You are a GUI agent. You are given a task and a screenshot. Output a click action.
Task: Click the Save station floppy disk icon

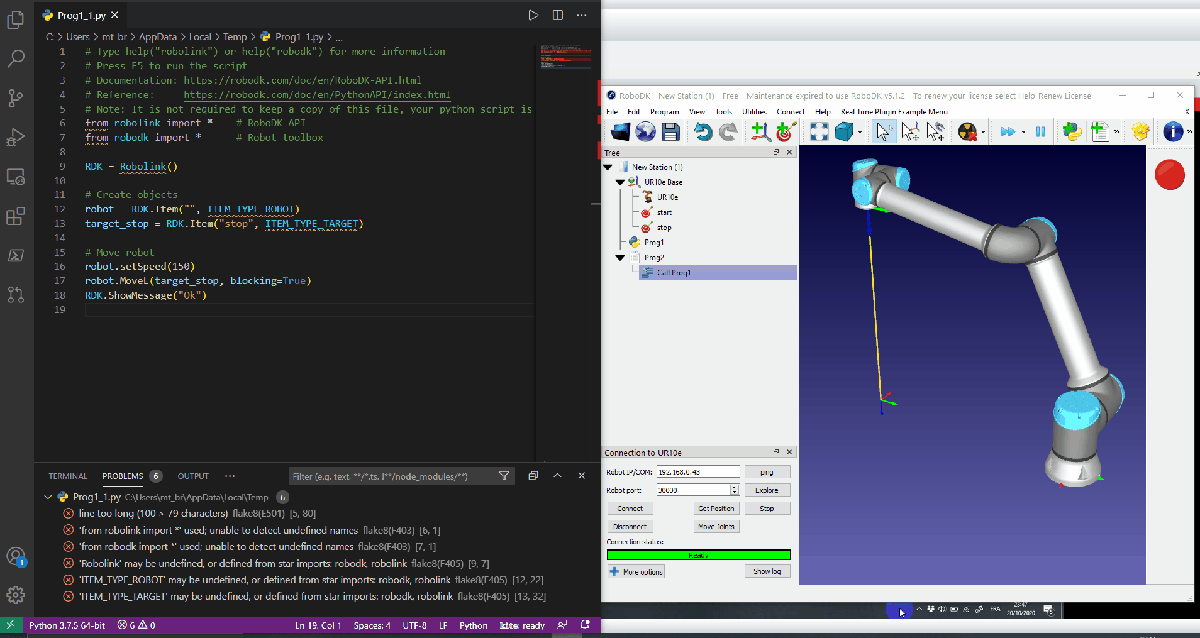[670, 132]
